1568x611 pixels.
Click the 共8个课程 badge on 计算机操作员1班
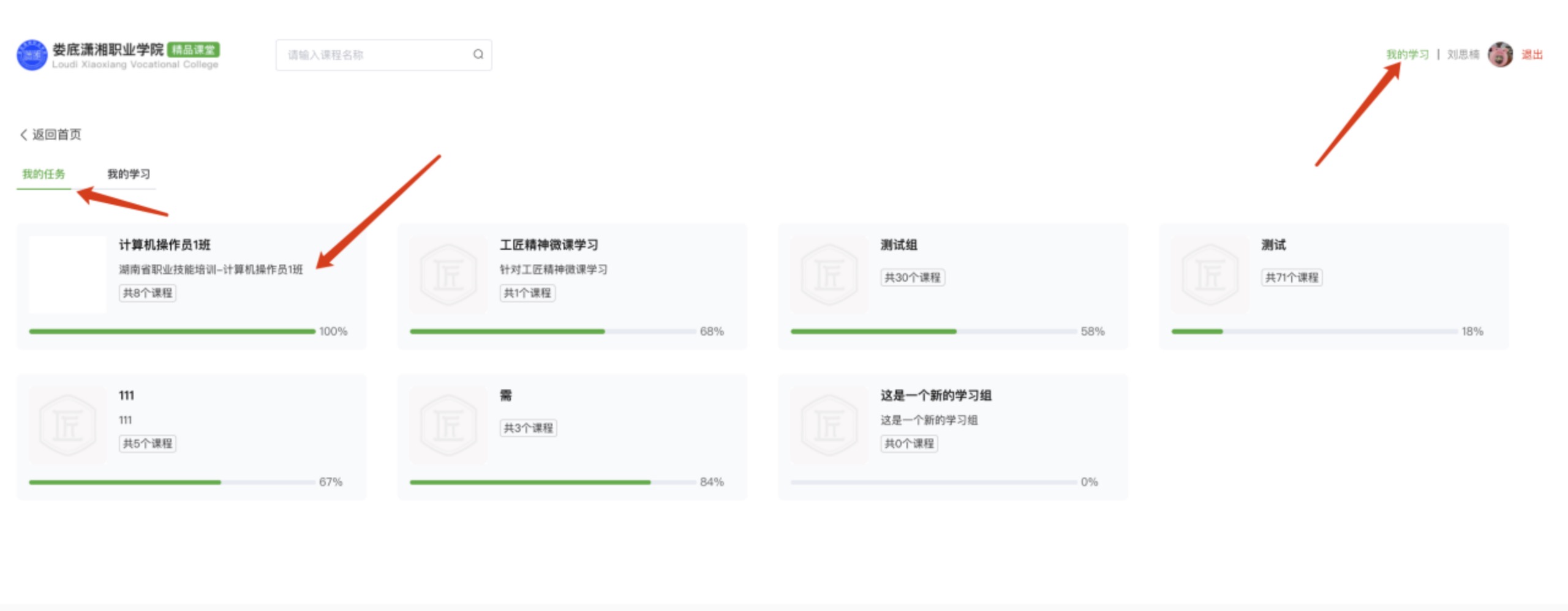tap(146, 293)
